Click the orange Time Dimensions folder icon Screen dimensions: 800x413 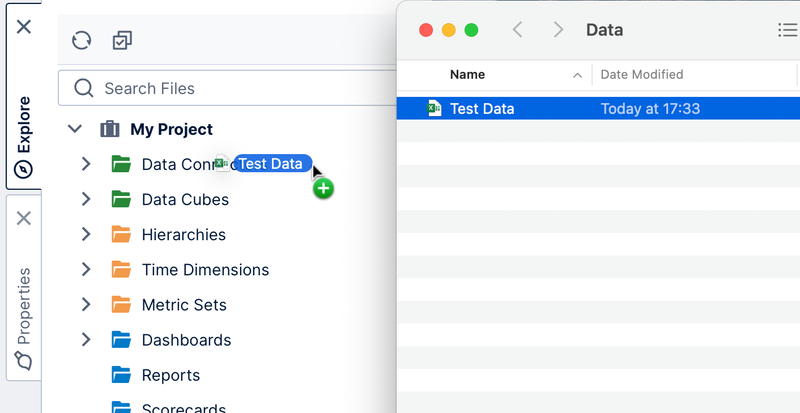coord(121,269)
